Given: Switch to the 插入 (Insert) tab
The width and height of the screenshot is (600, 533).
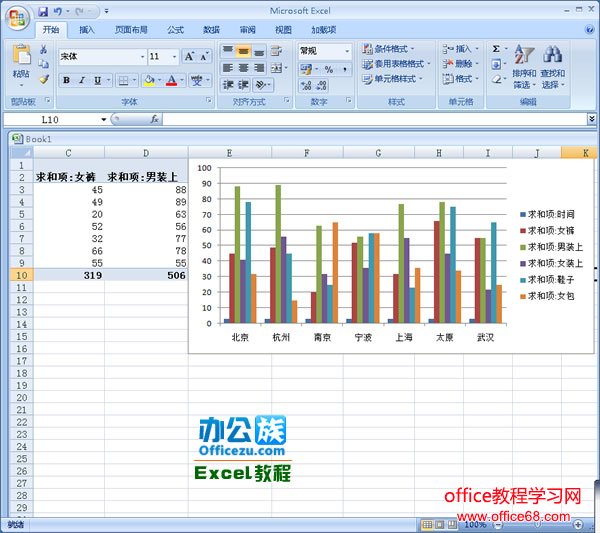Looking at the screenshot, I should pos(87,30).
